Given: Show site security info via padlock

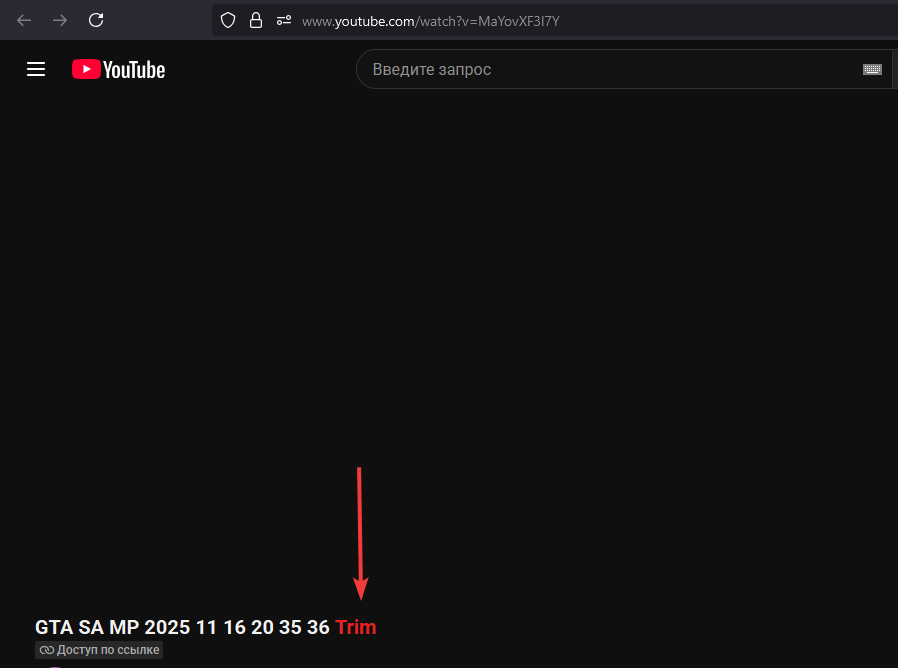Looking at the screenshot, I should tap(256, 20).
